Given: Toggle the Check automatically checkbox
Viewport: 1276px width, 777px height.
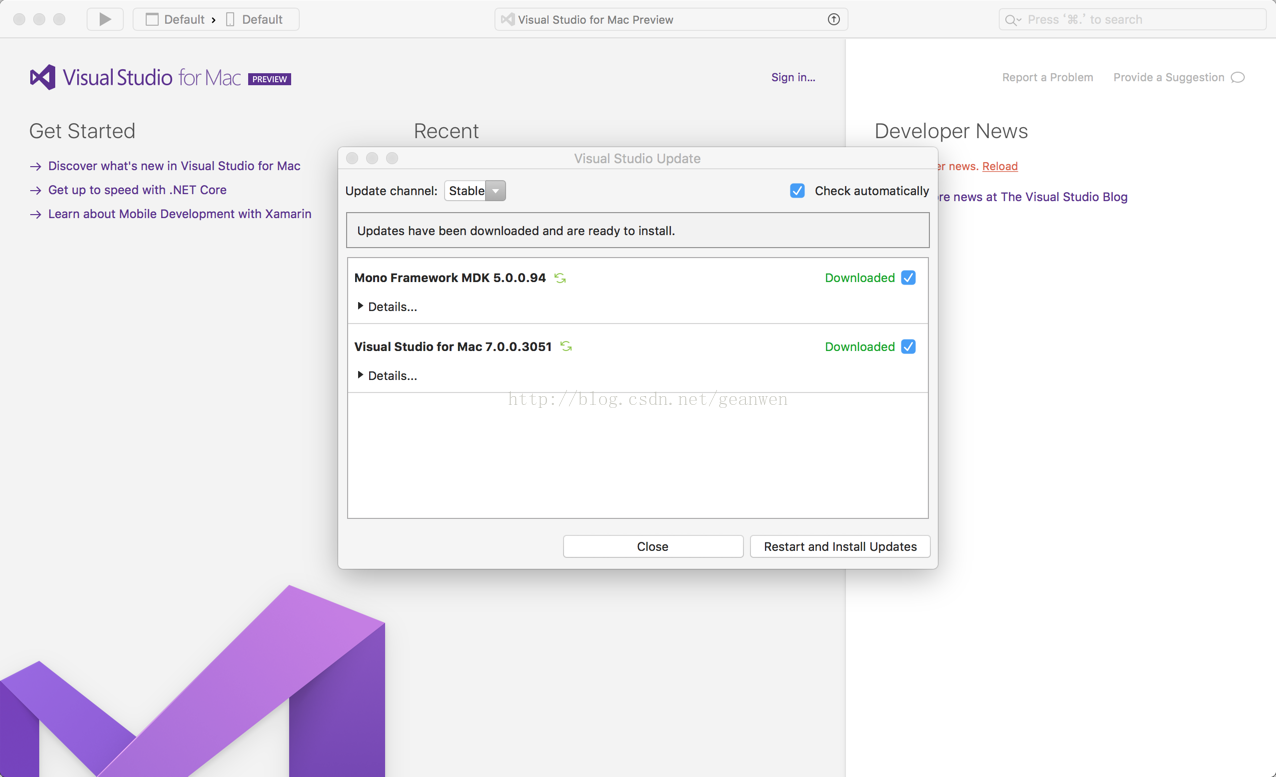Looking at the screenshot, I should 797,191.
